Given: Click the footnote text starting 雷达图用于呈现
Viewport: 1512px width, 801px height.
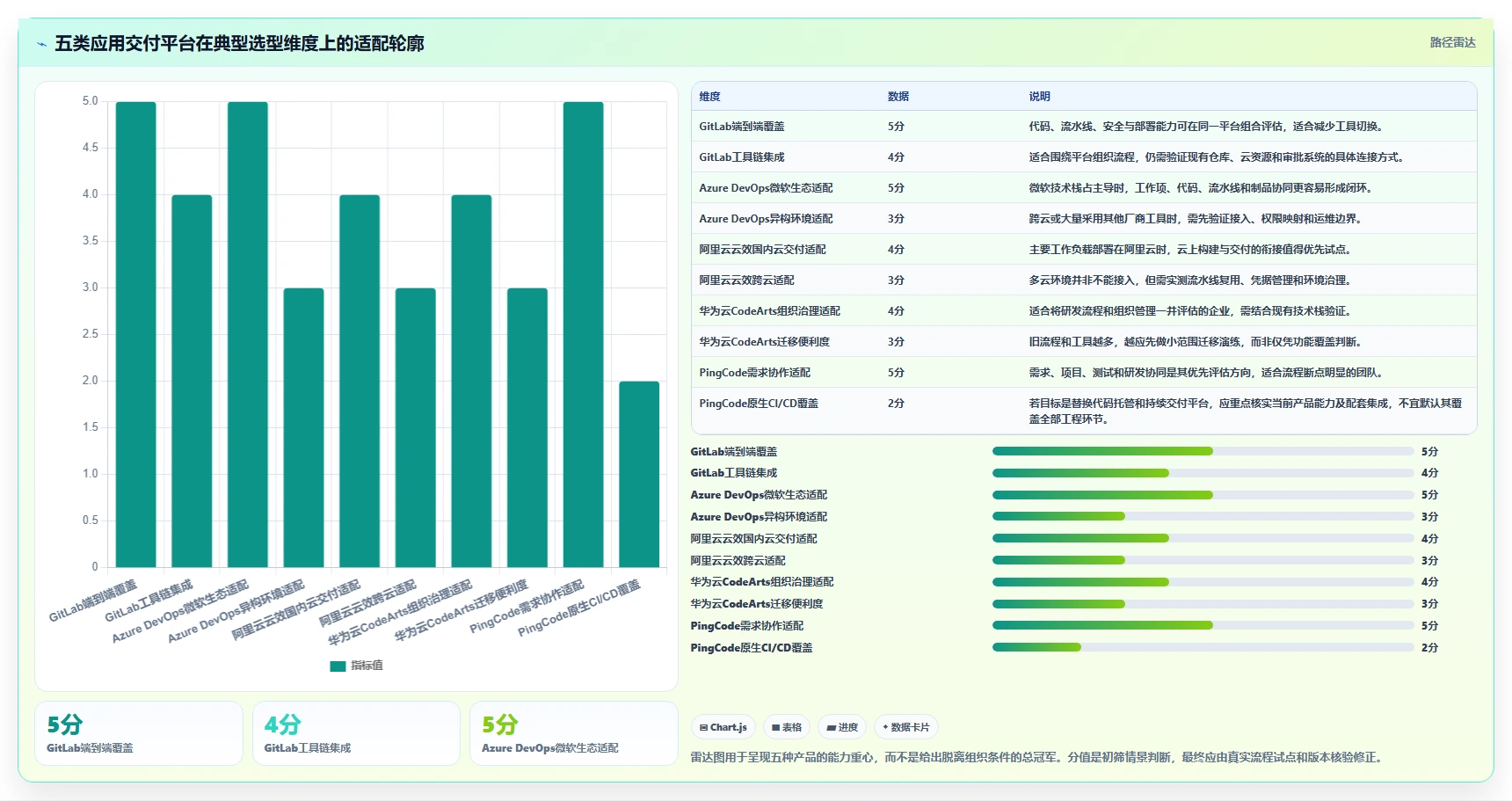Looking at the screenshot, I should [x=1037, y=757].
